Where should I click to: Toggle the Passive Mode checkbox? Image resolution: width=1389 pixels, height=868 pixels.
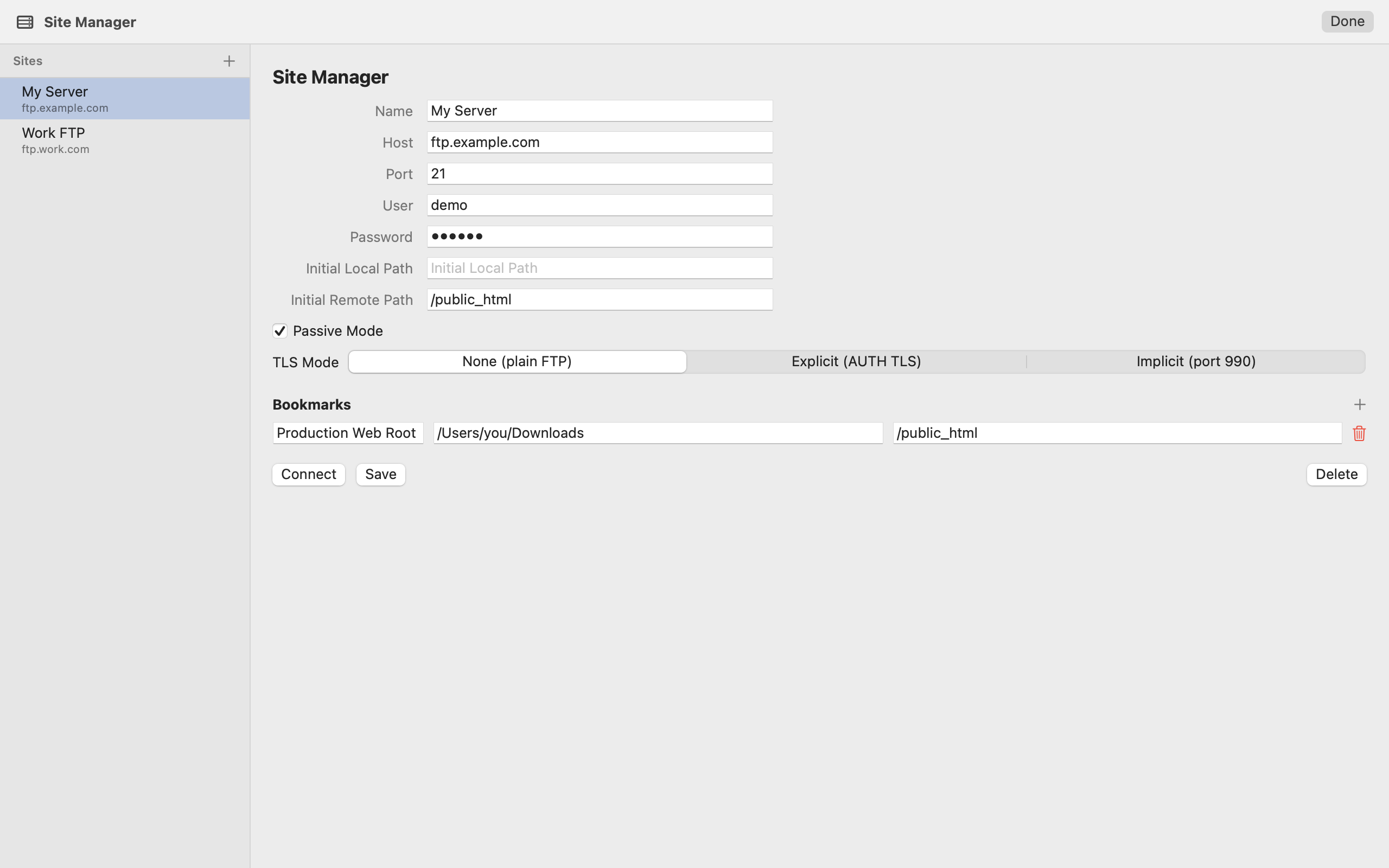[x=279, y=331]
